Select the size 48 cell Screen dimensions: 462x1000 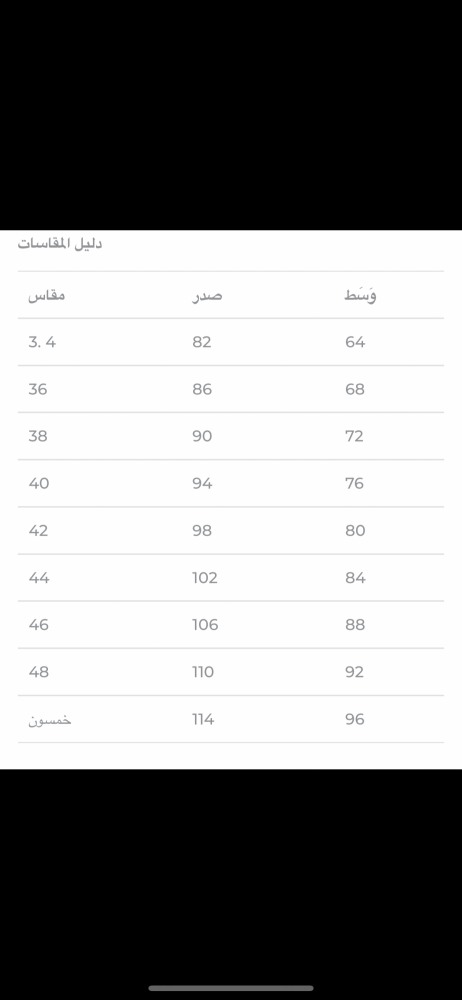tap(38, 672)
